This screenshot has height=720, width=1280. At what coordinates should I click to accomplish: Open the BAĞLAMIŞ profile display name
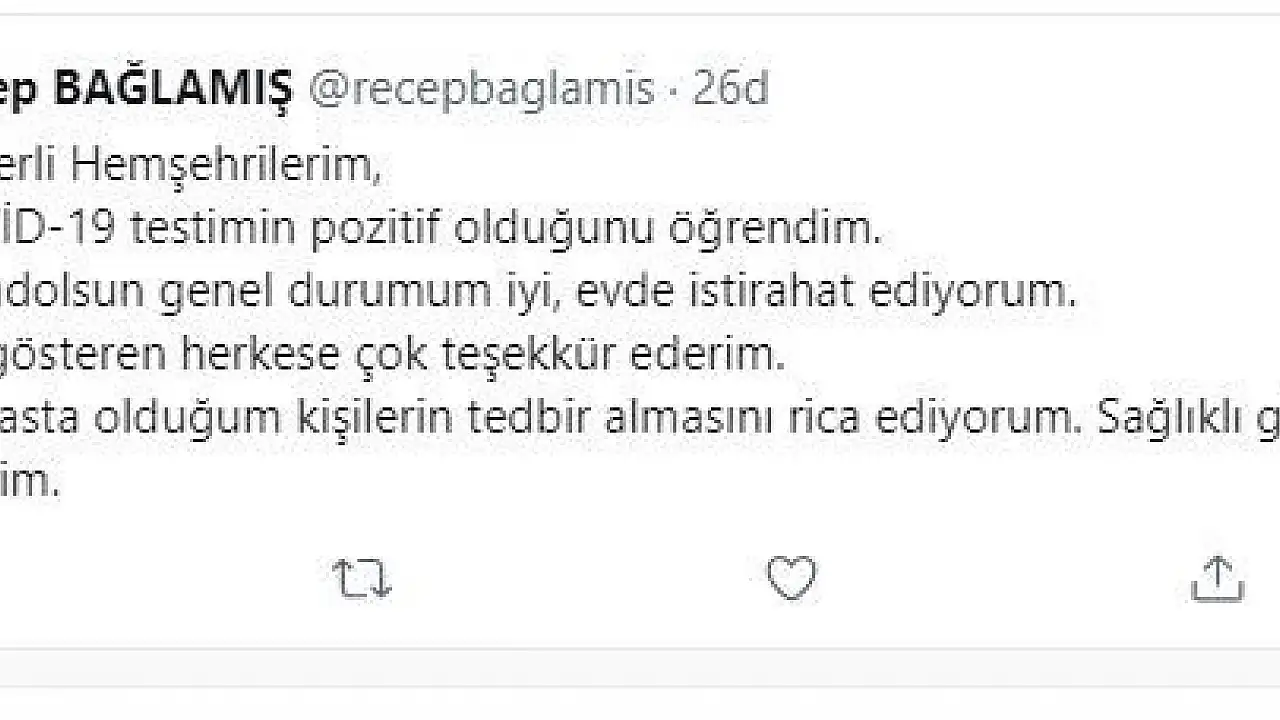click(172, 90)
